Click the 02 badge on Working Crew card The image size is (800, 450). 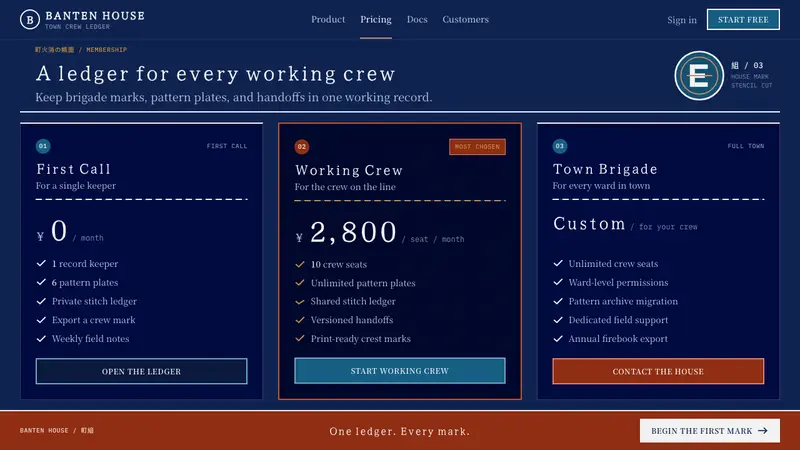coord(302,147)
